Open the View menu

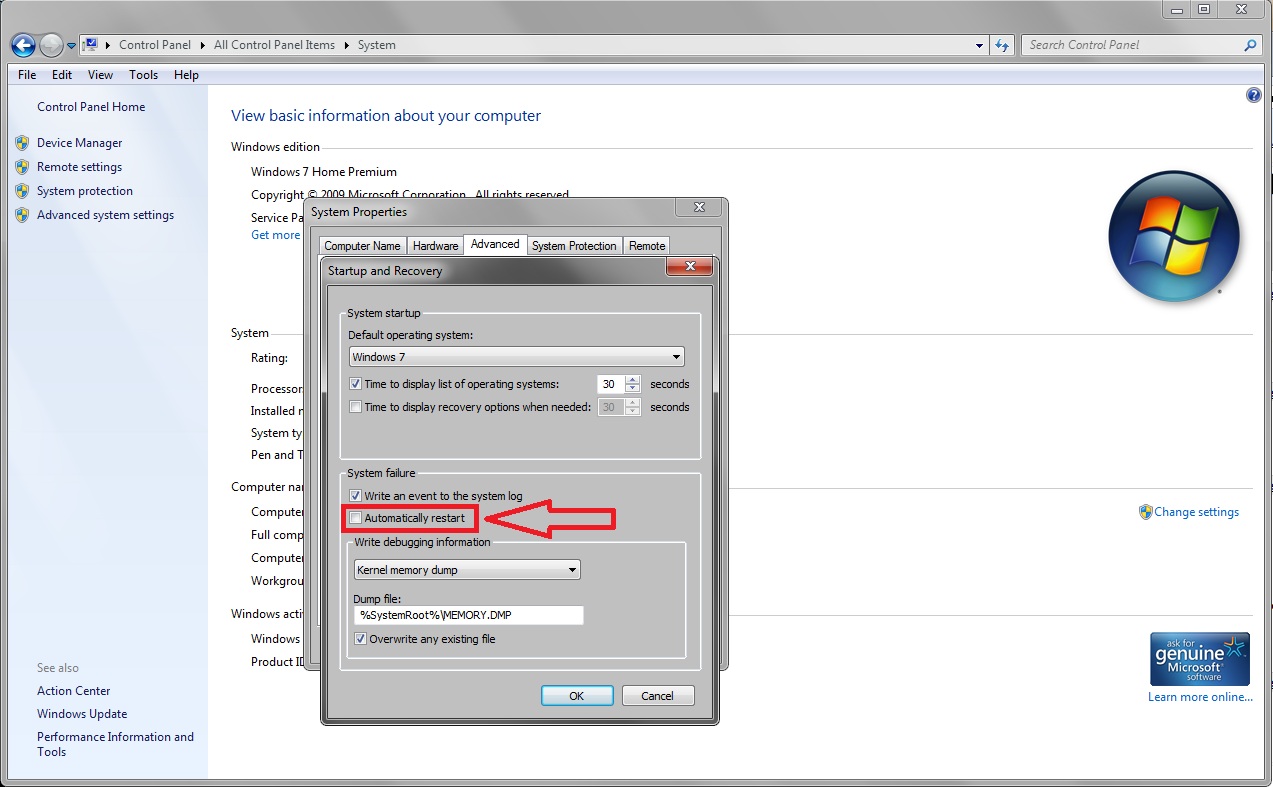point(100,75)
